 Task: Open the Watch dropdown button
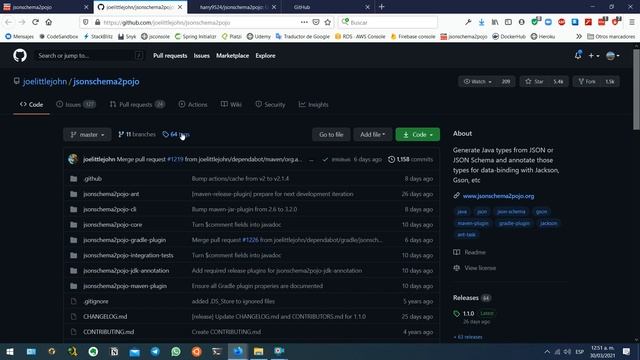[x=478, y=82]
